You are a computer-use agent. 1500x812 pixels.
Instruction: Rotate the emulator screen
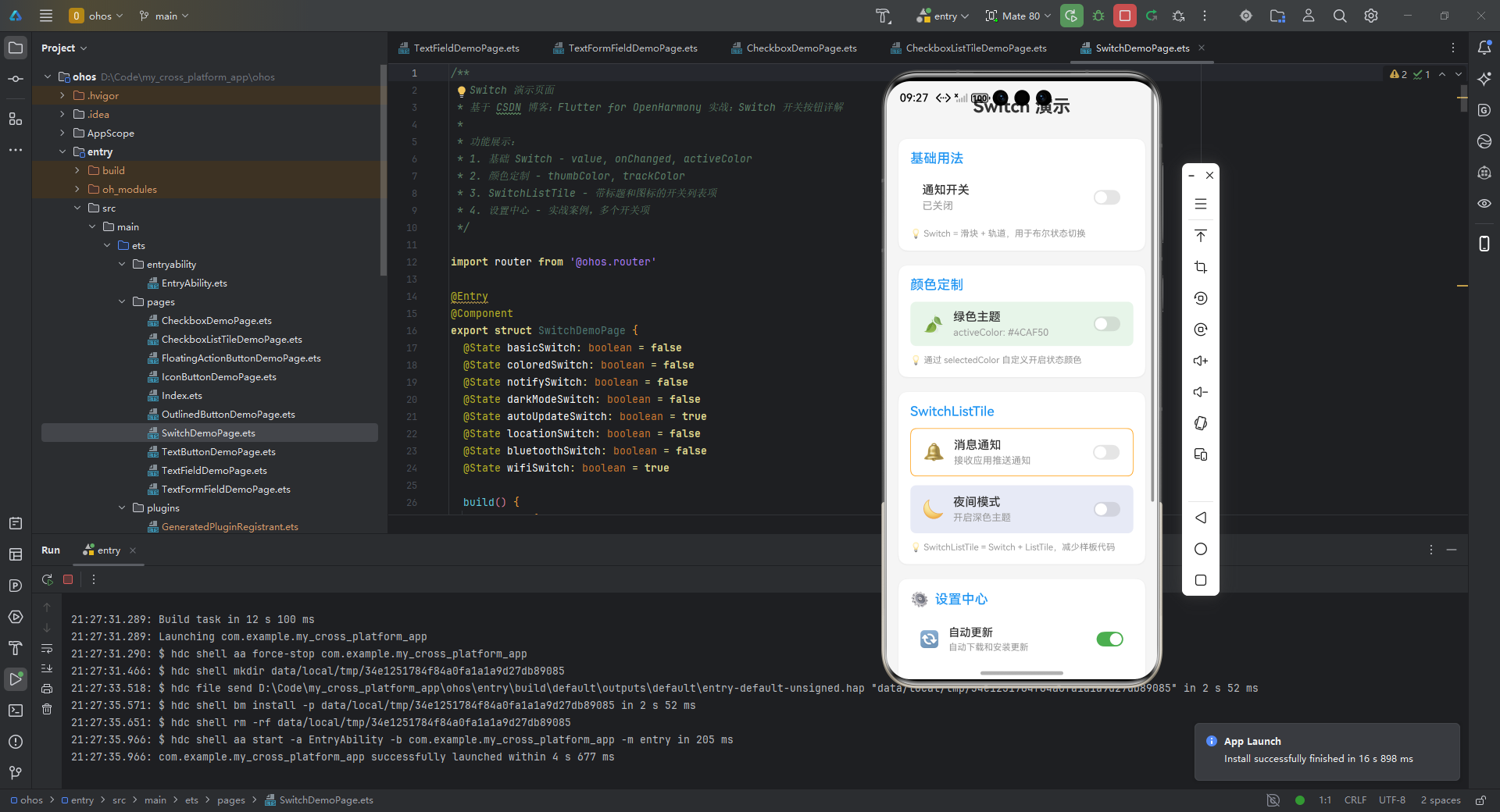[1201, 423]
